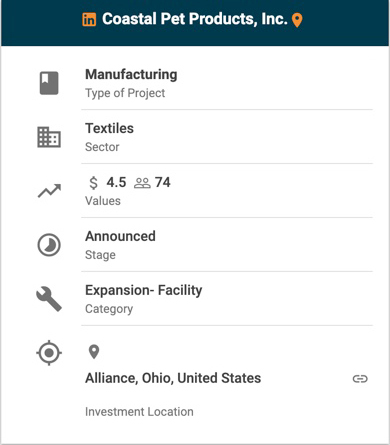Select the Manufacturing project type text
Screen dimensions: 390x445
tap(131, 74)
